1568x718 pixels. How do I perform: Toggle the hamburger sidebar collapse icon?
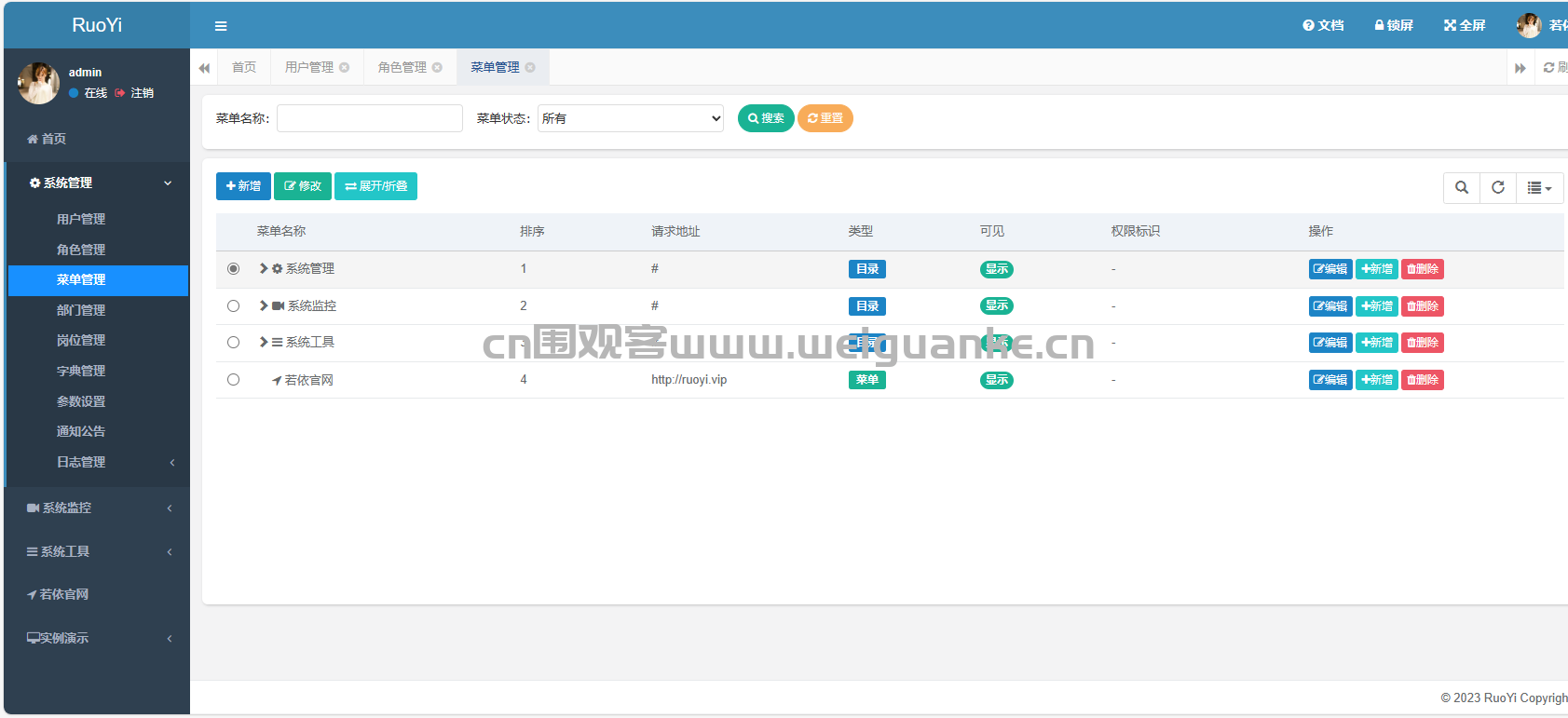pos(221,26)
